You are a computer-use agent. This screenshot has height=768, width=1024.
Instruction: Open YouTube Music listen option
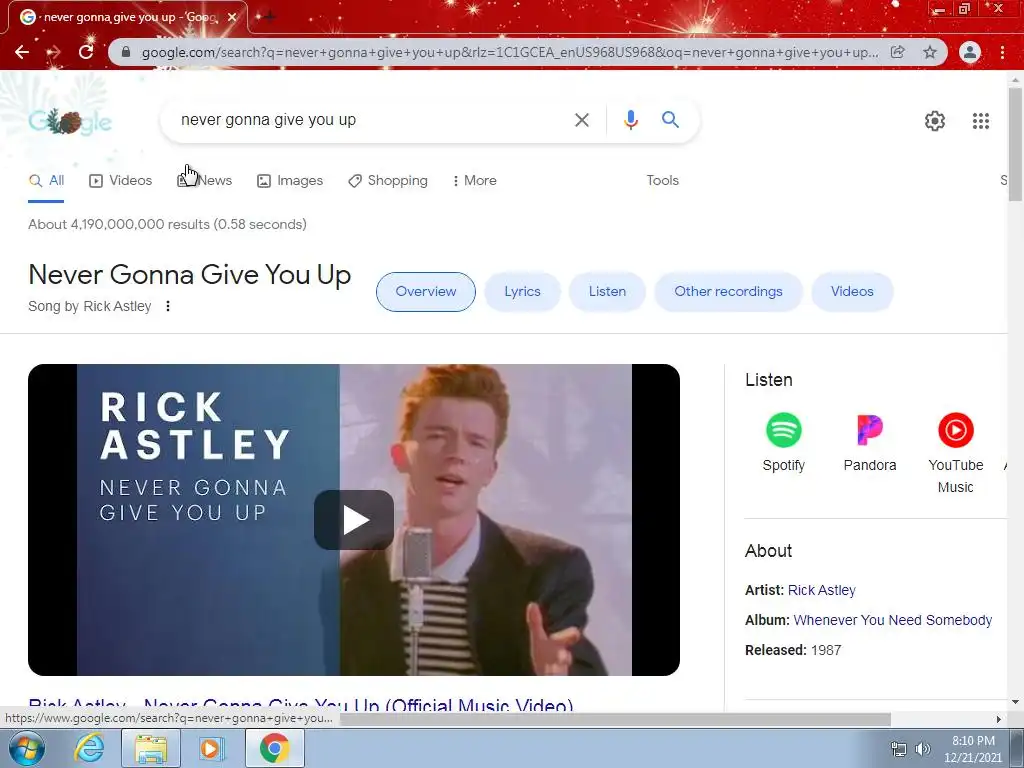[955, 453]
